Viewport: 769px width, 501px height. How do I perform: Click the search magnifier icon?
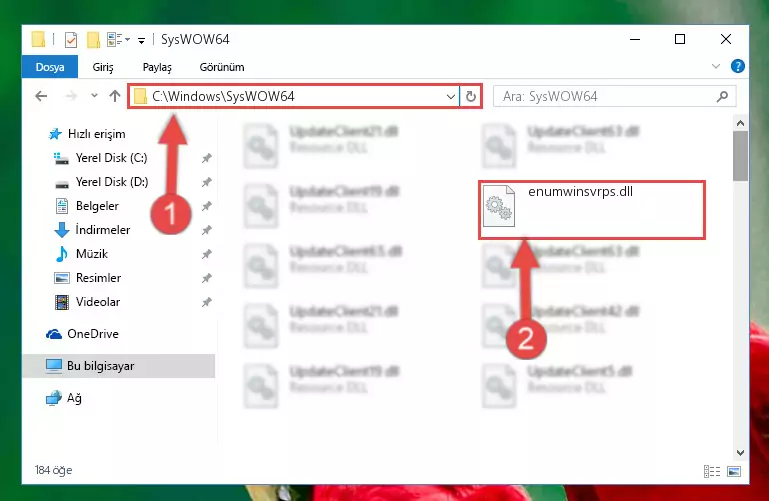[x=722, y=97]
